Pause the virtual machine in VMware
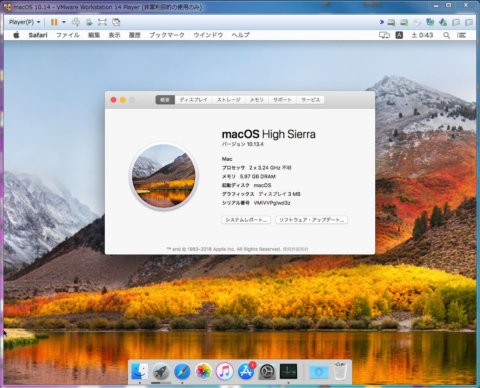This screenshot has height=388, width=480. click(54, 22)
